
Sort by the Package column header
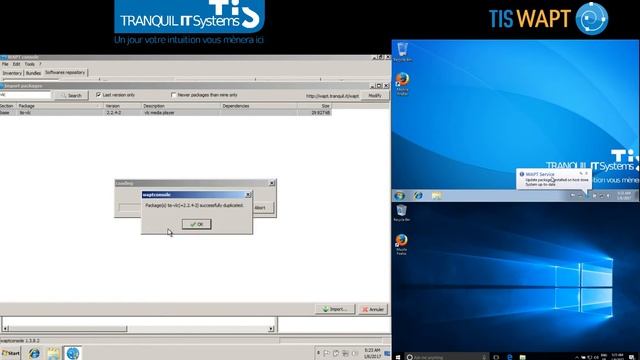59,106
